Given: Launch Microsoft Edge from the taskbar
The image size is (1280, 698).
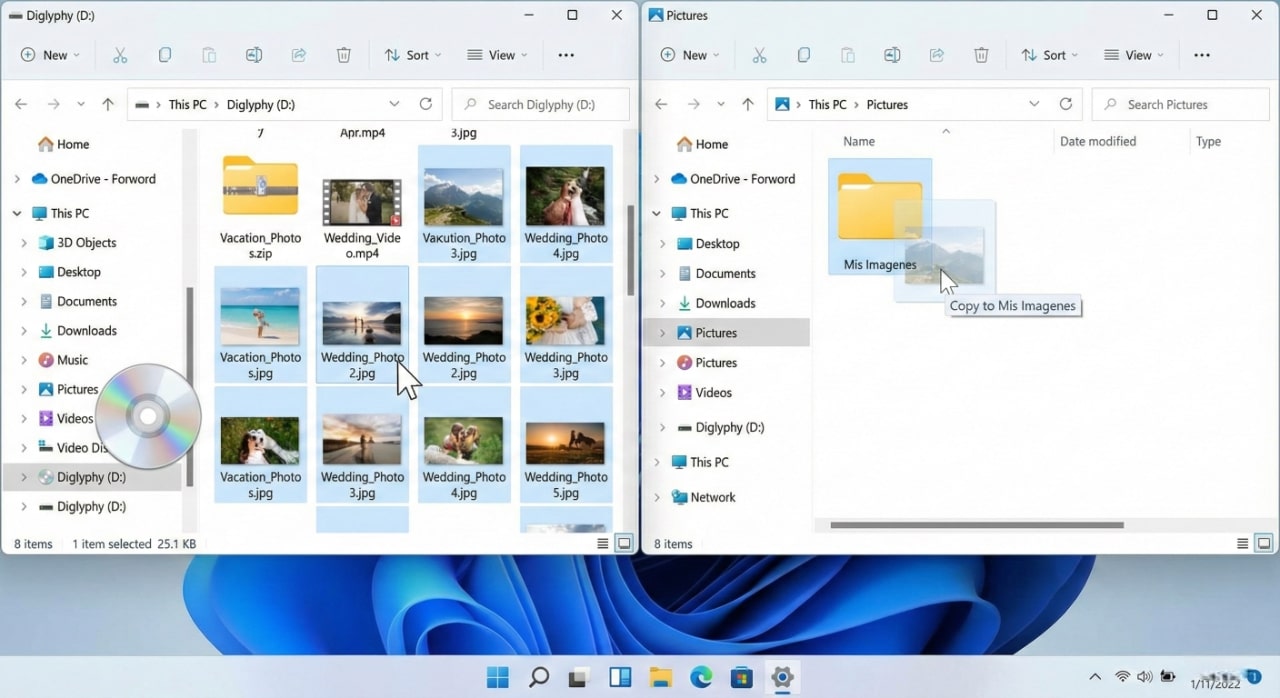Looking at the screenshot, I should tap(701, 677).
